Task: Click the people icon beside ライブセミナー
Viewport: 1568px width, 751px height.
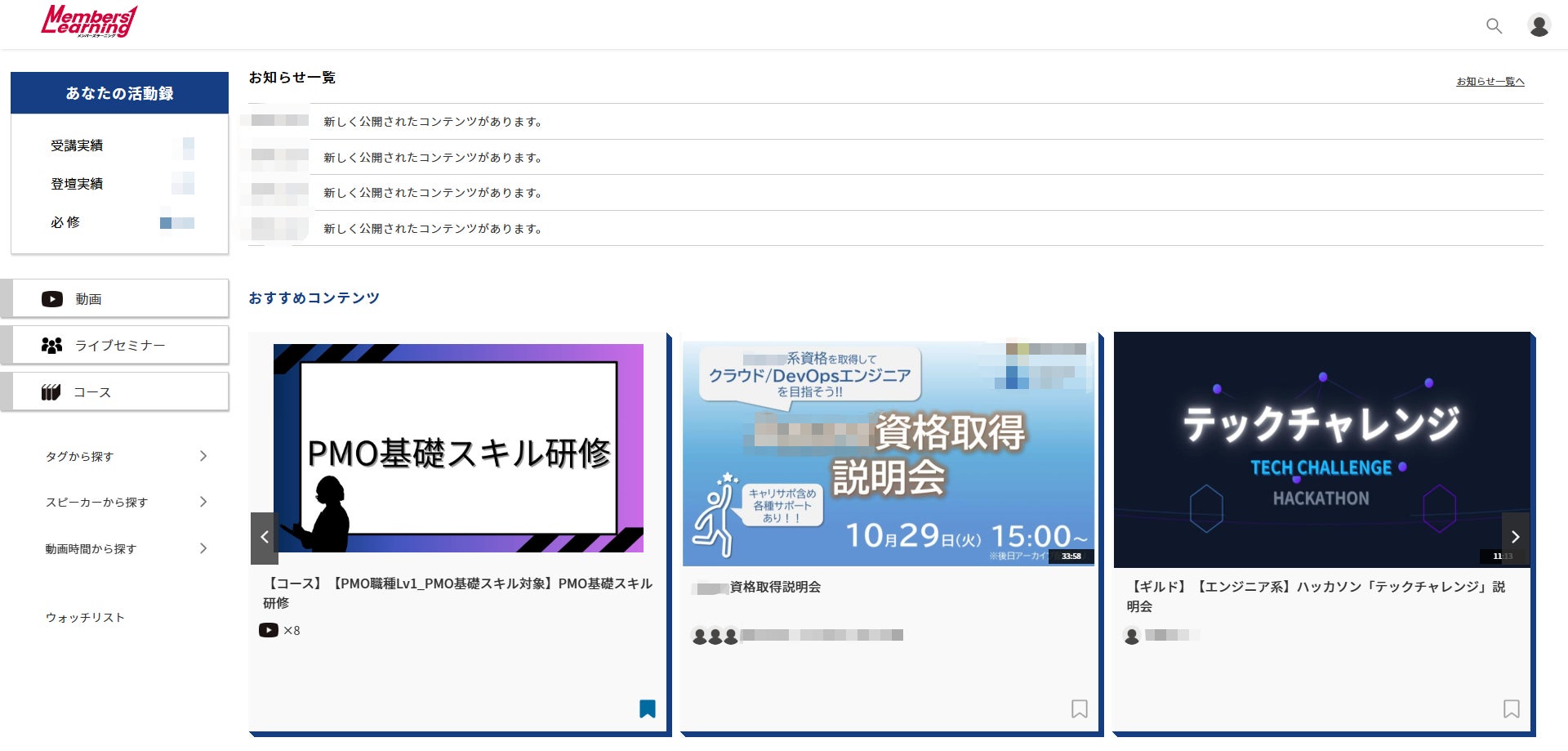Action: coord(51,346)
